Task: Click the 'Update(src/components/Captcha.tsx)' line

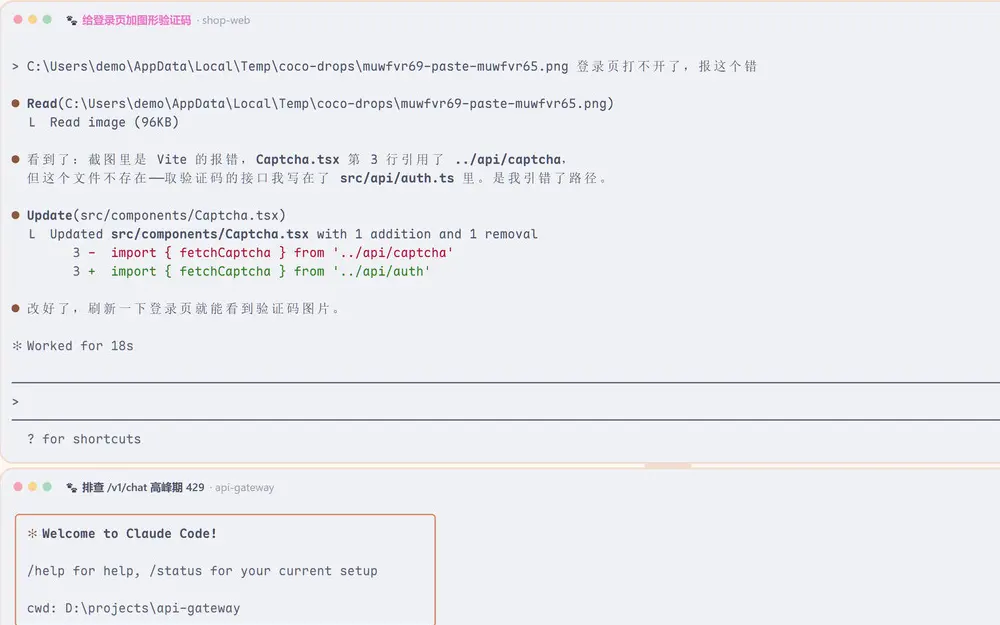Action: (x=156, y=216)
